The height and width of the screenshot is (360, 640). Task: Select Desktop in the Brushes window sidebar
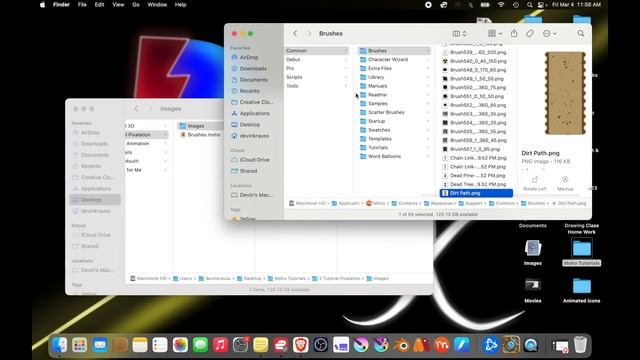(x=250, y=124)
